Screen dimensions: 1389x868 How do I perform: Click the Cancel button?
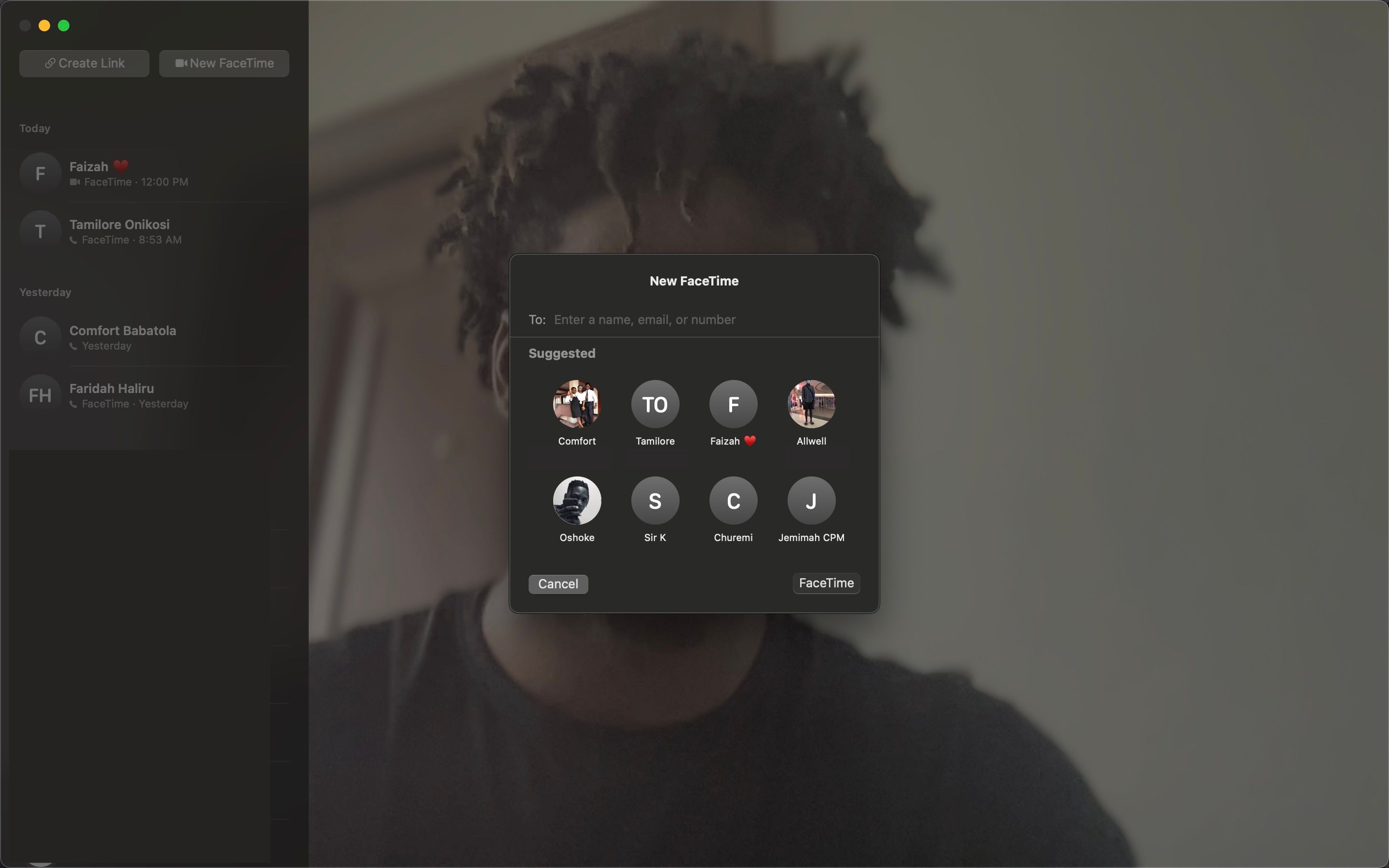(558, 583)
